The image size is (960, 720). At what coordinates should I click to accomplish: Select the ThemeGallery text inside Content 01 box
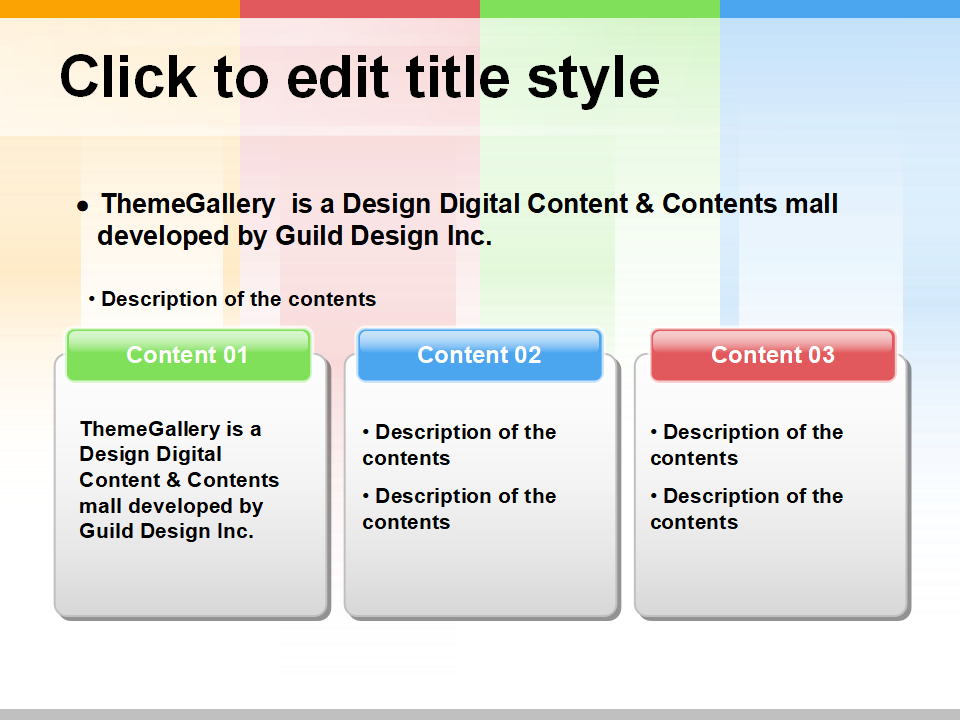[x=179, y=480]
